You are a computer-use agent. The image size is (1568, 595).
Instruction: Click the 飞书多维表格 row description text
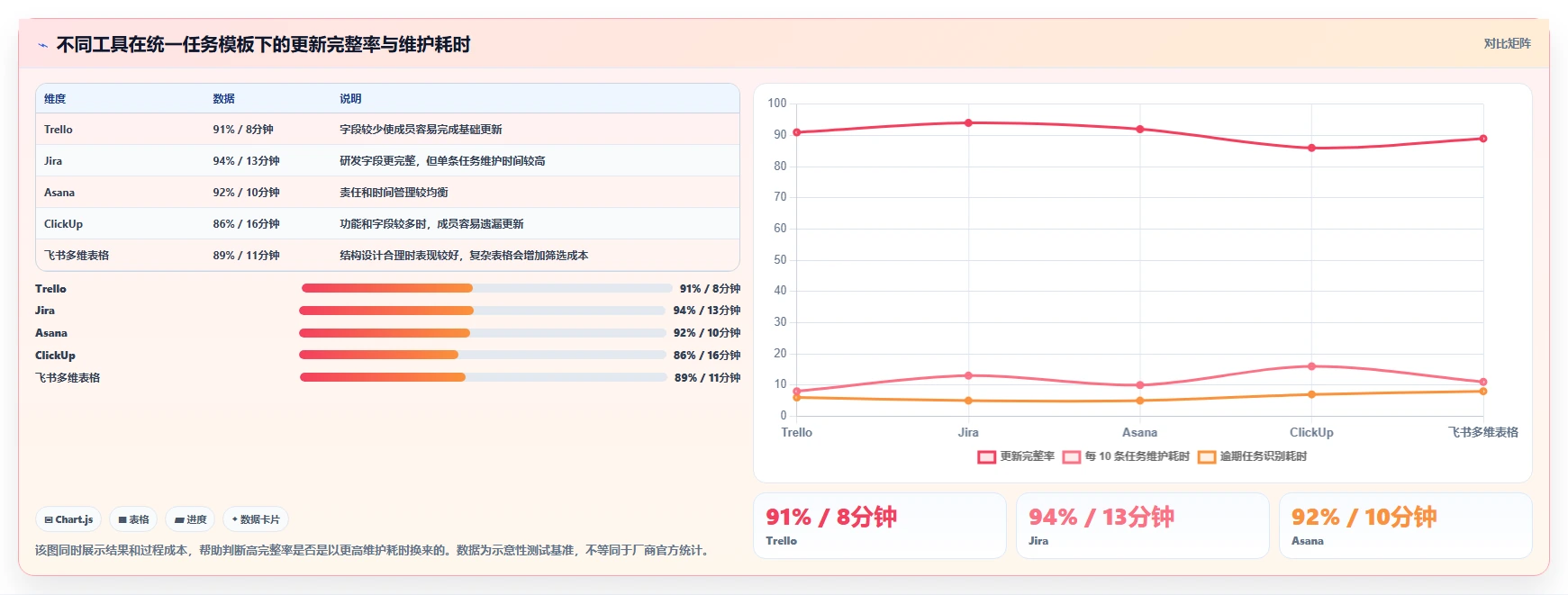464,256
